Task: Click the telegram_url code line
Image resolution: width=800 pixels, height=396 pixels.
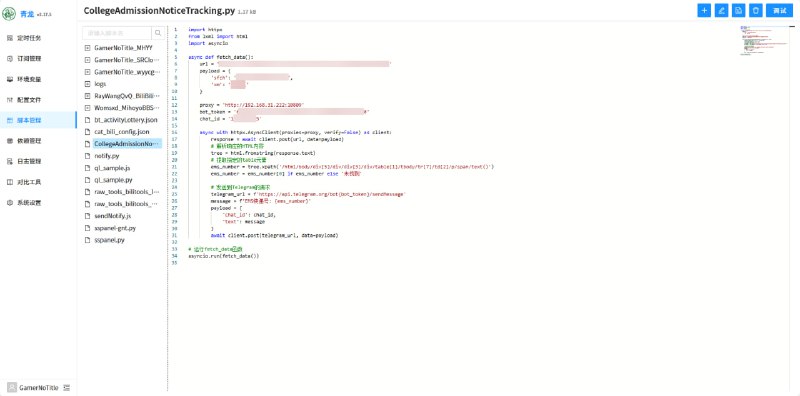Action: coord(308,194)
